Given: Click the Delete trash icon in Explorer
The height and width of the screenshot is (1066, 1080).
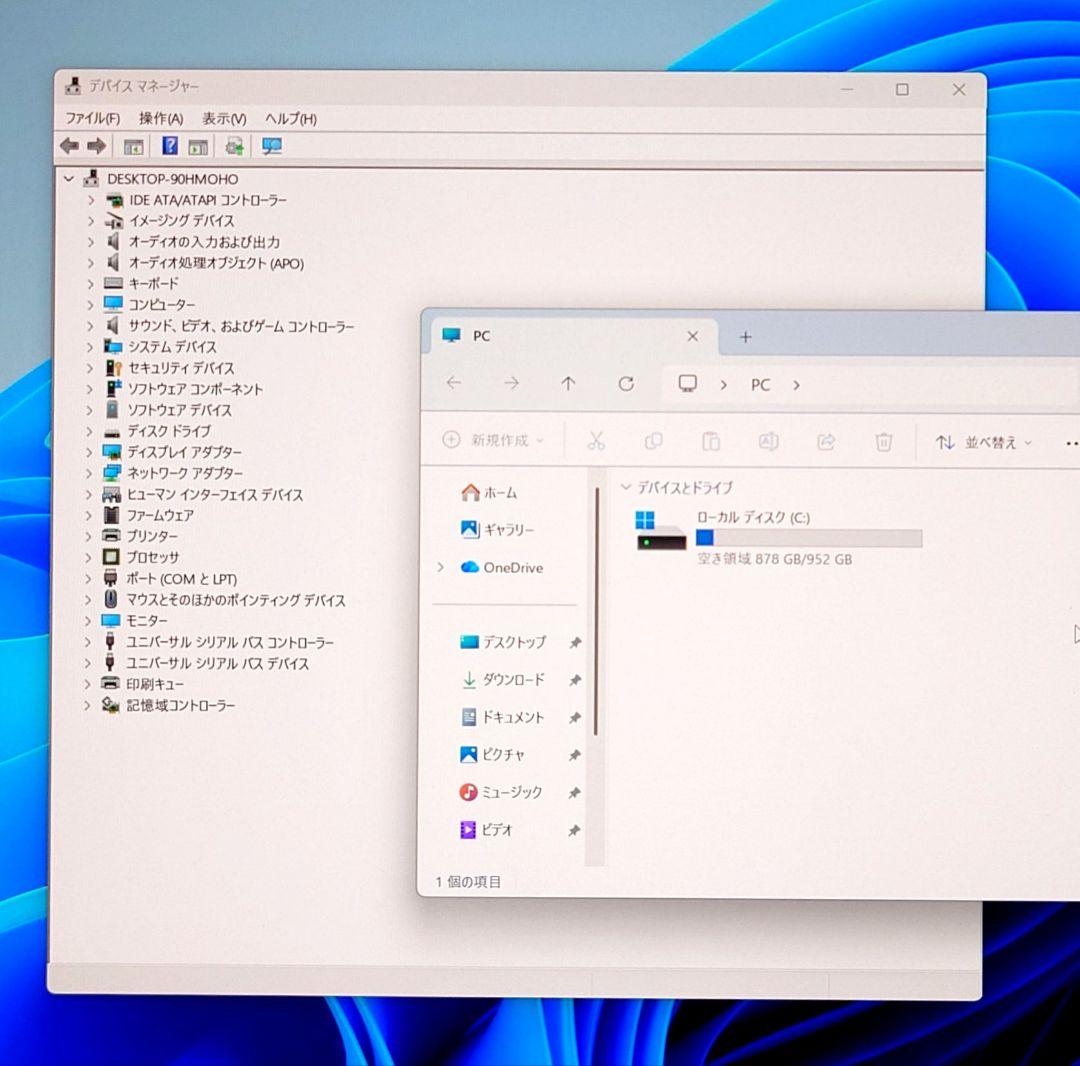Looking at the screenshot, I should tap(884, 441).
